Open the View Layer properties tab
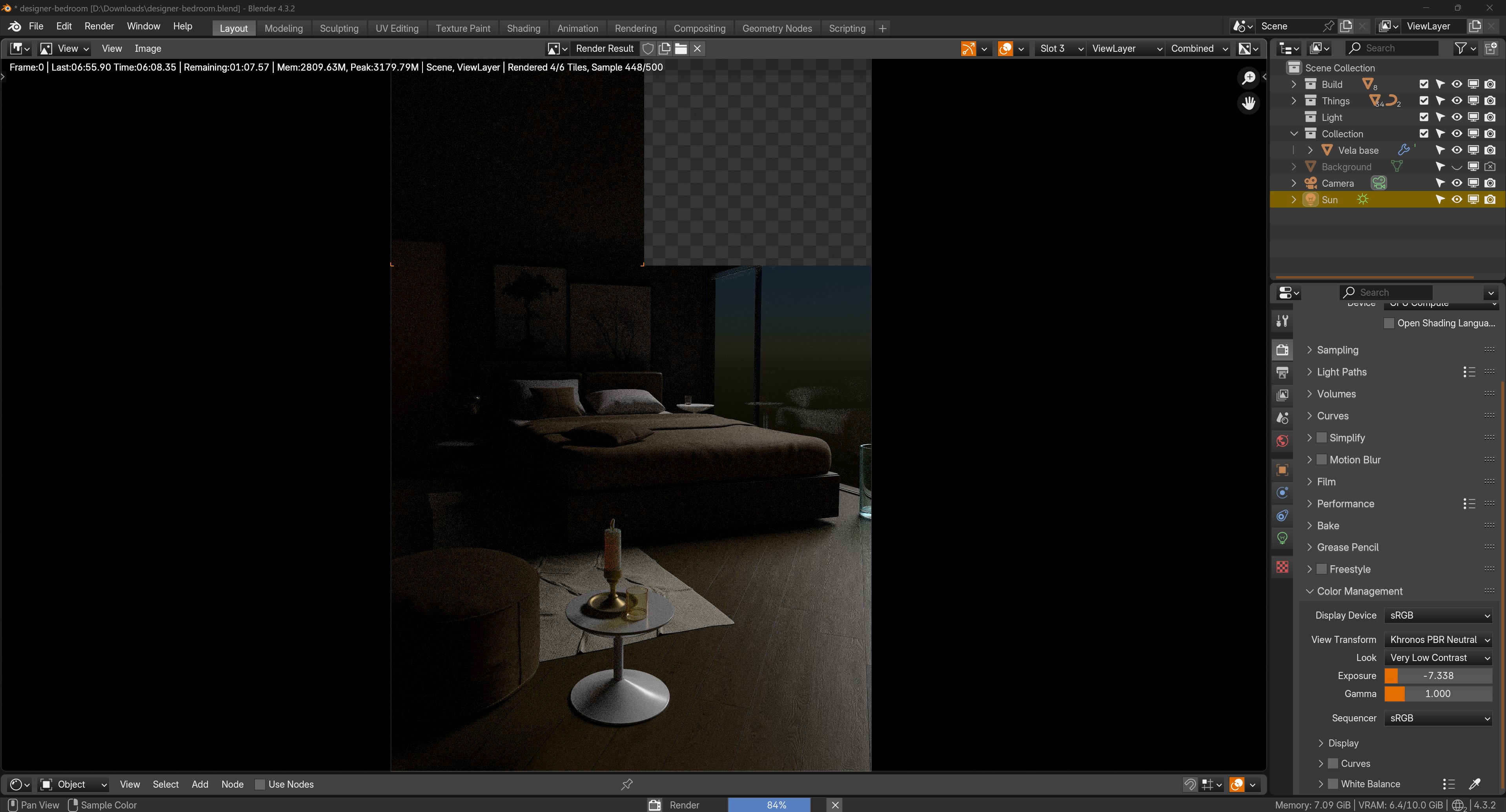 [x=1282, y=395]
